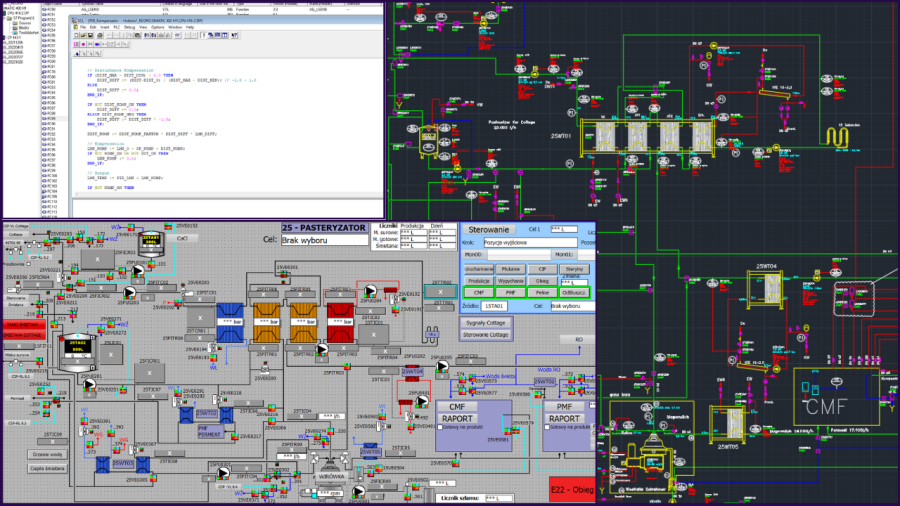
Task: Open the PLC menu in SCL editor
Action: coord(115,27)
